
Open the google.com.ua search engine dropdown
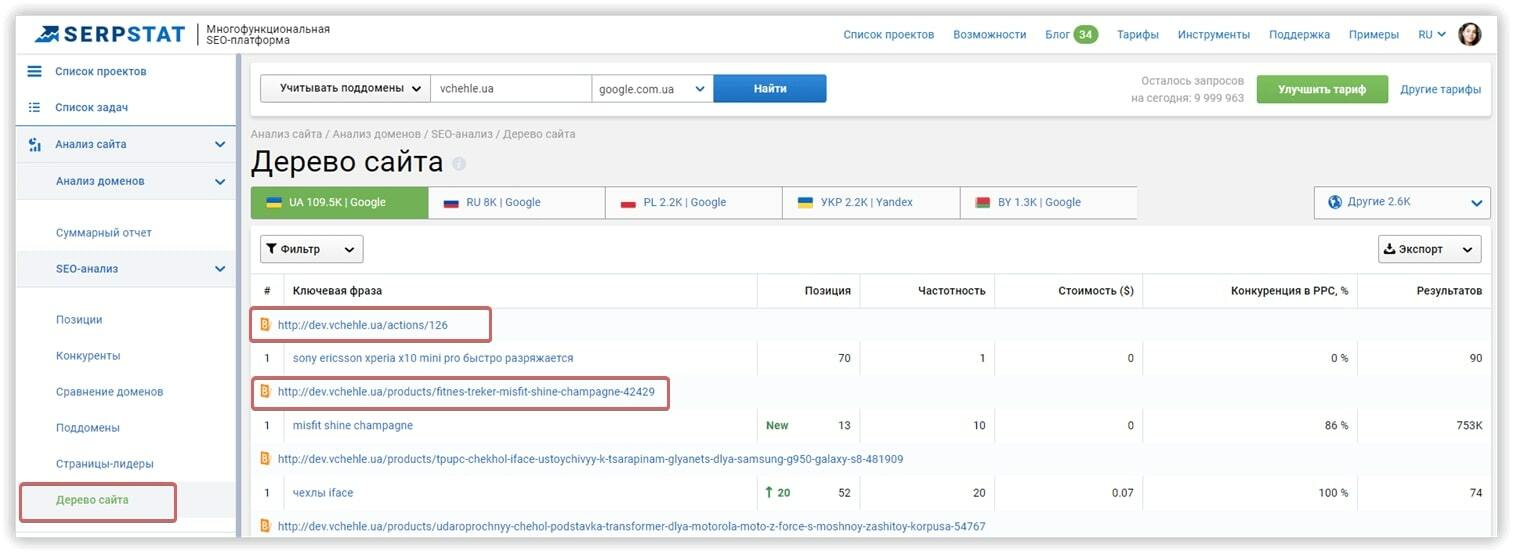click(x=652, y=88)
